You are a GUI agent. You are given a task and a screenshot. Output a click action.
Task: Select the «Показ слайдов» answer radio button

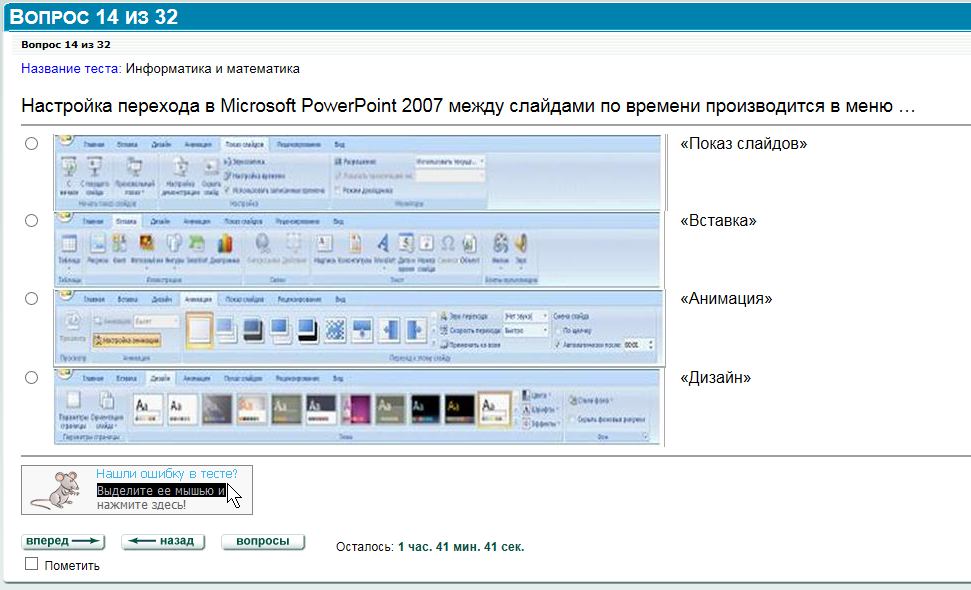click(x=32, y=144)
